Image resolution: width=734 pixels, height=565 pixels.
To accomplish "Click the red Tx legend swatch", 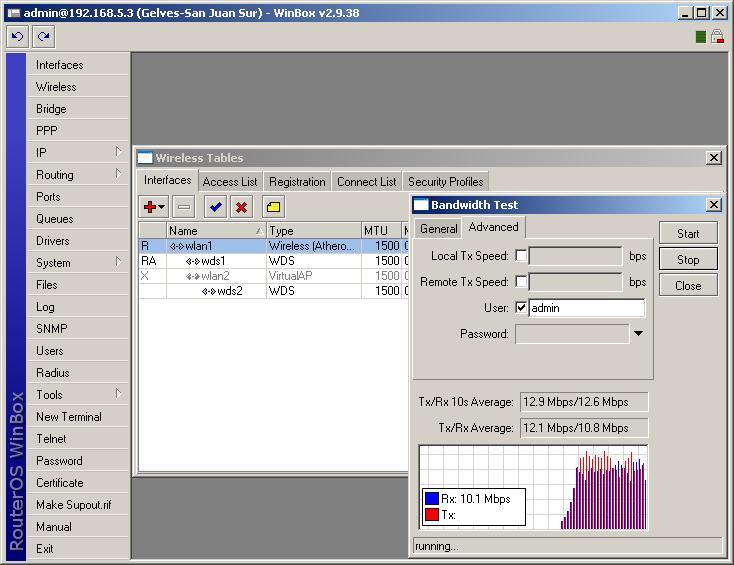I will [432, 514].
